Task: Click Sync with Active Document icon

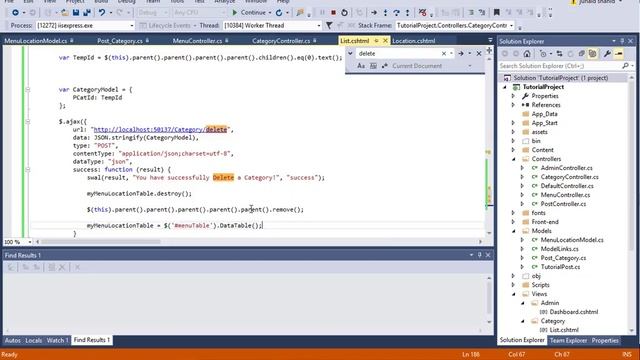Action: click(x=559, y=54)
